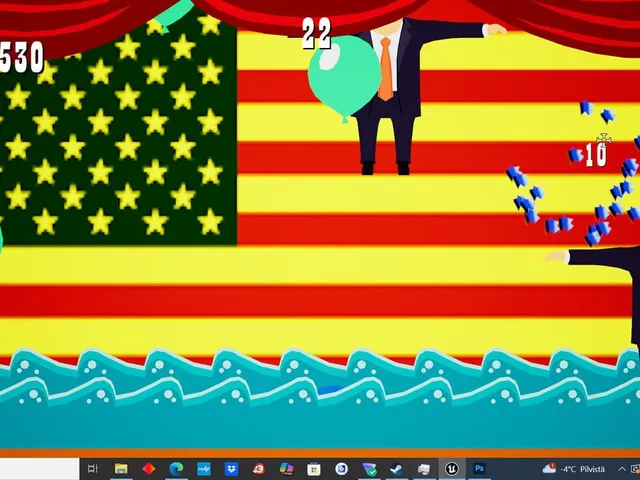Open the Microsoft Store icon
Image resolution: width=640 pixels, height=480 pixels.
click(x=313, y=469)
